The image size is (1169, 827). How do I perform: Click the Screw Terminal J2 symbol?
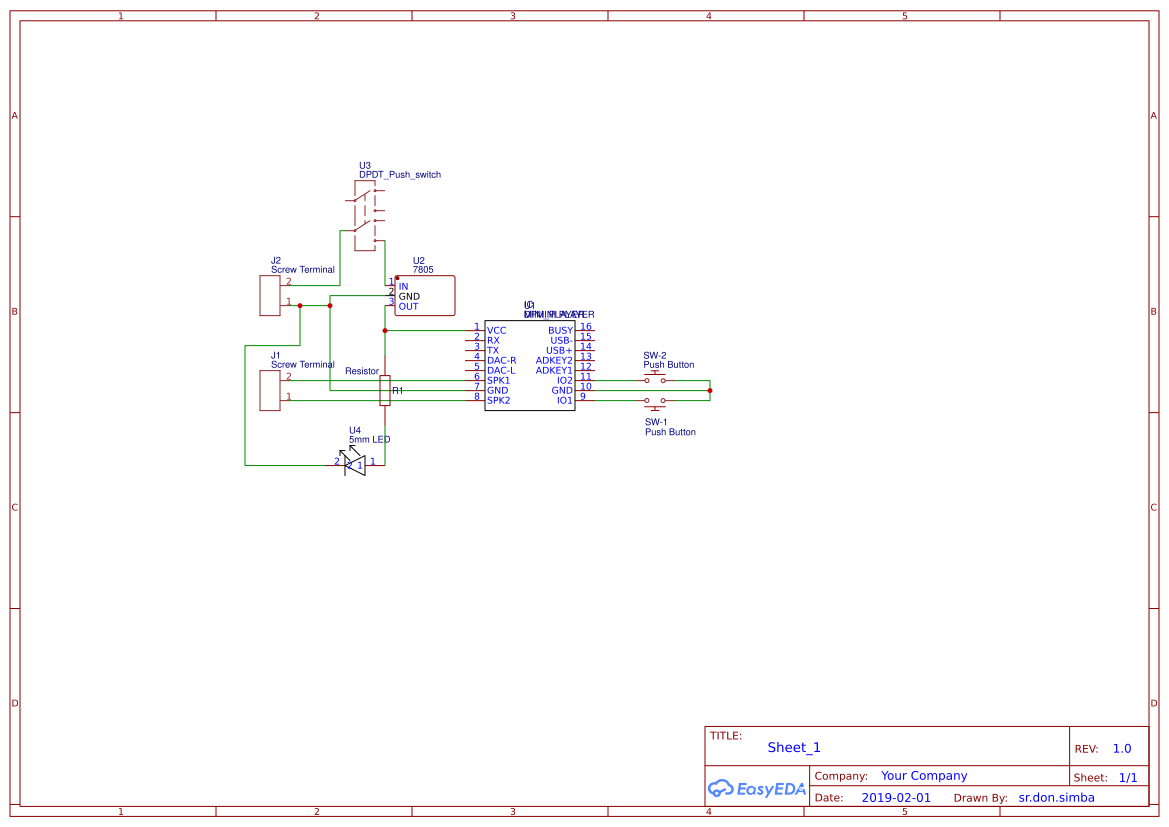(x=270, y=294)
